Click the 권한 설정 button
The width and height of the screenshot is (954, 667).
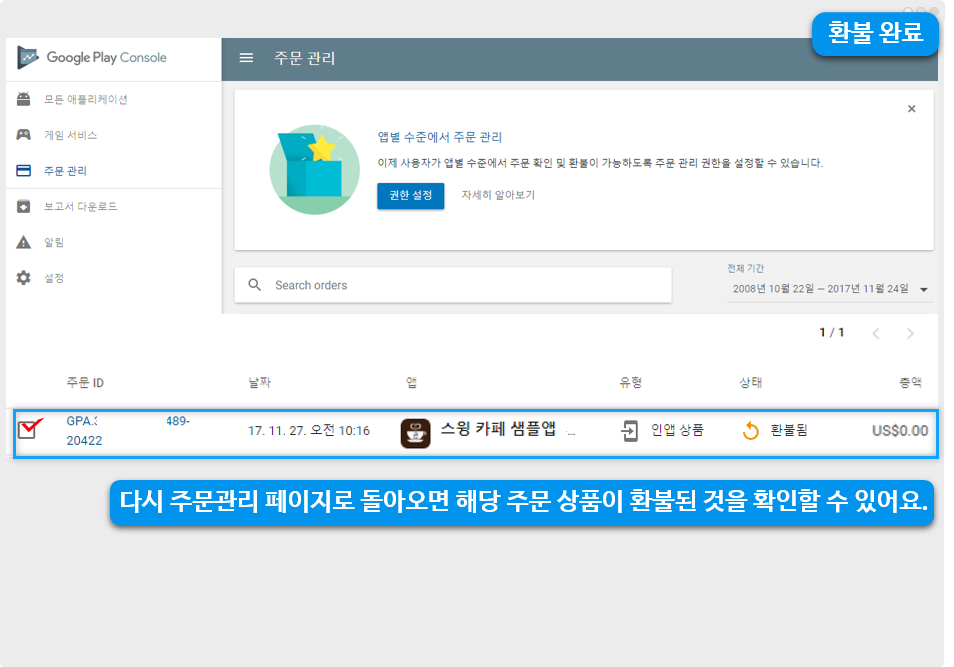[410, 195]
